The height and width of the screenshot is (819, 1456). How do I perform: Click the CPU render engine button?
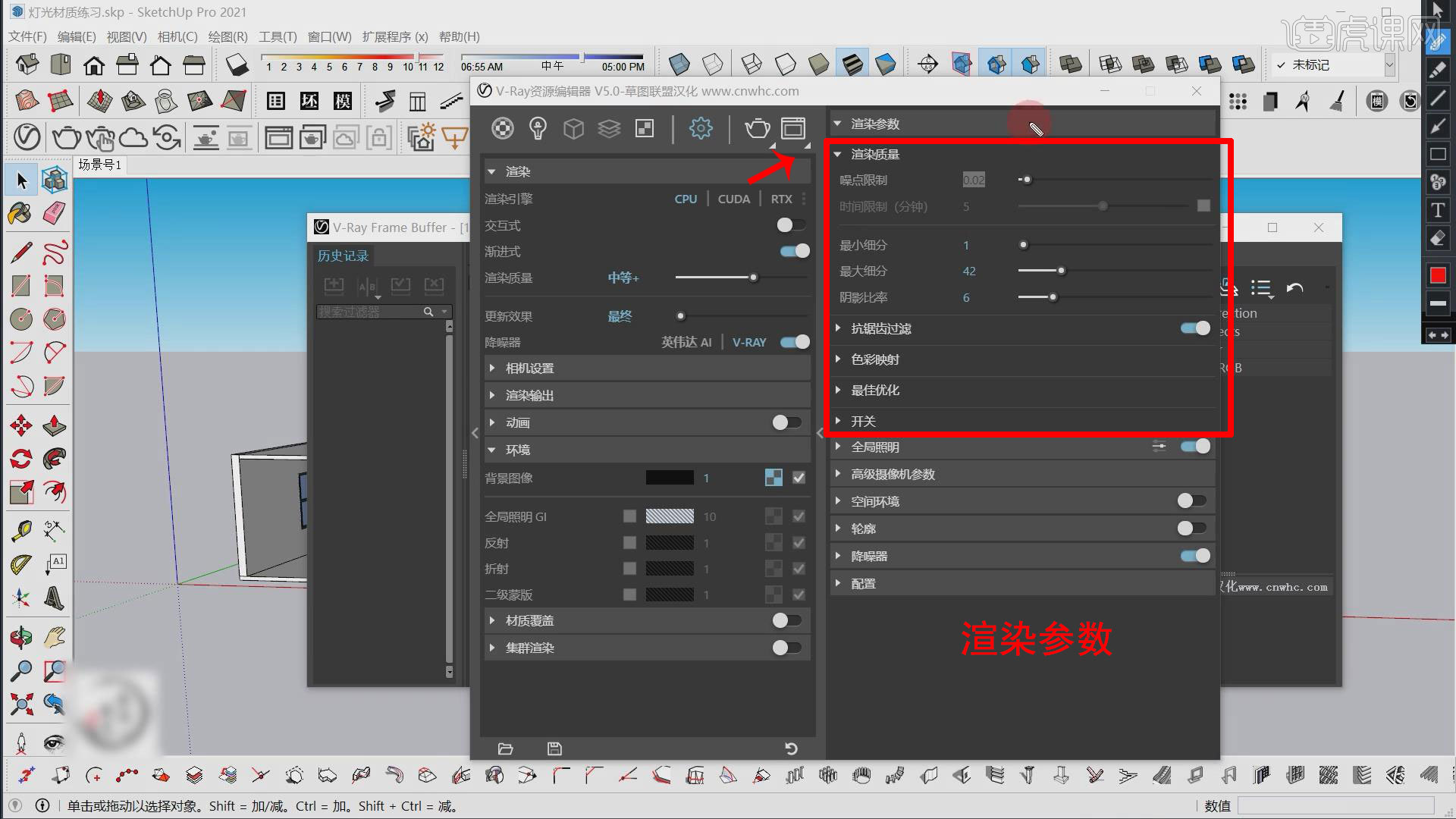click(x=685, y=198)
